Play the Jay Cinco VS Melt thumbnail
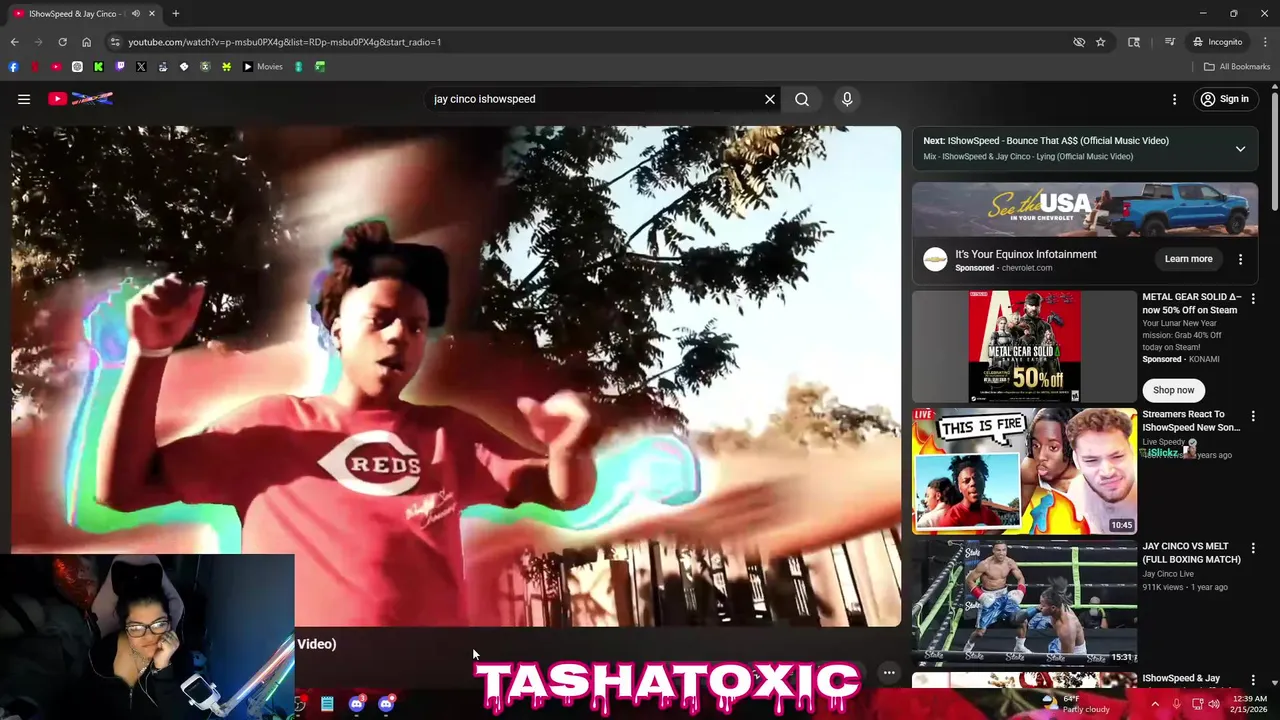 (1024, 603)
